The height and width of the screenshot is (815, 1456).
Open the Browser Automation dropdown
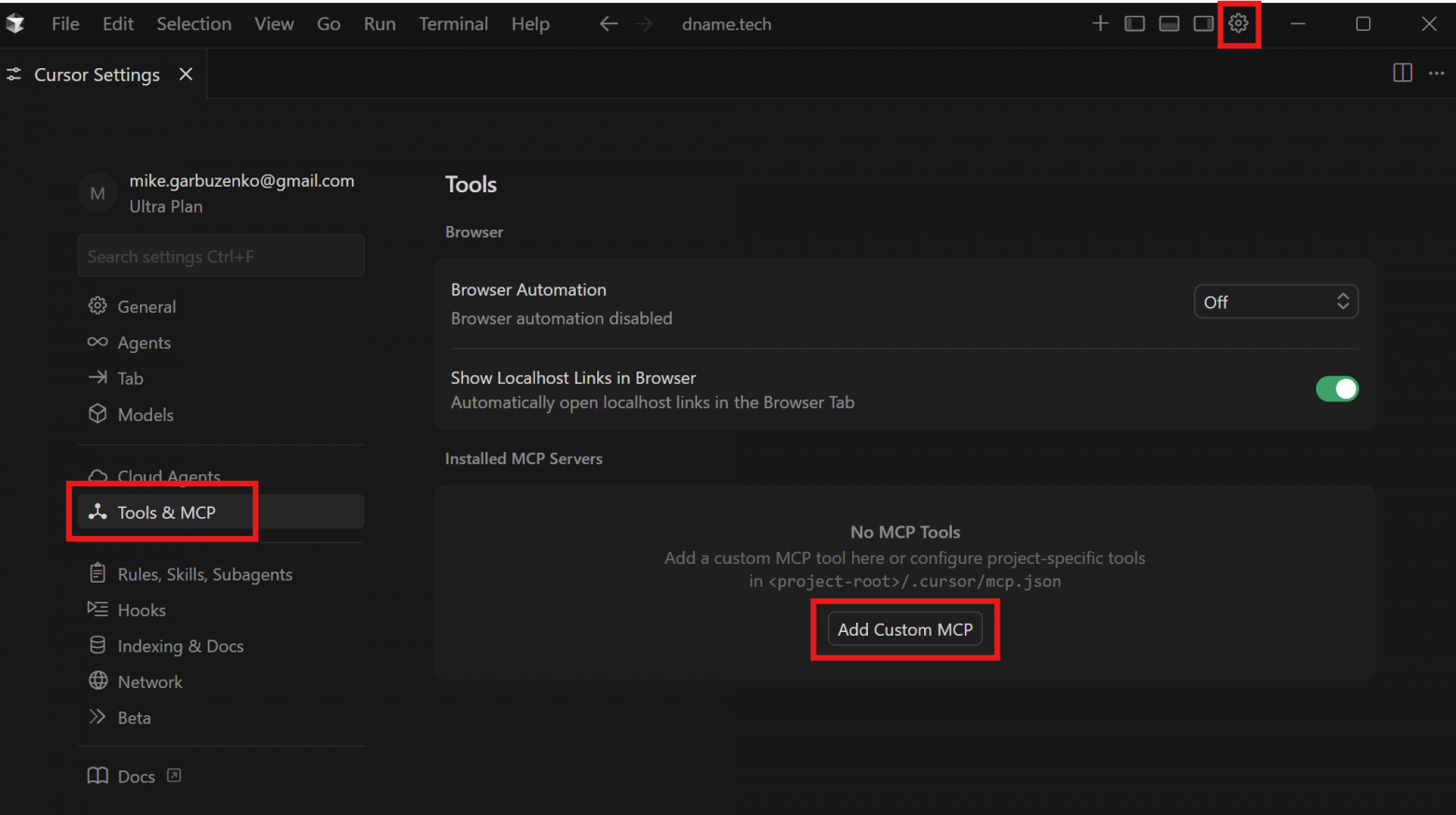click(x=1275, y=302)
